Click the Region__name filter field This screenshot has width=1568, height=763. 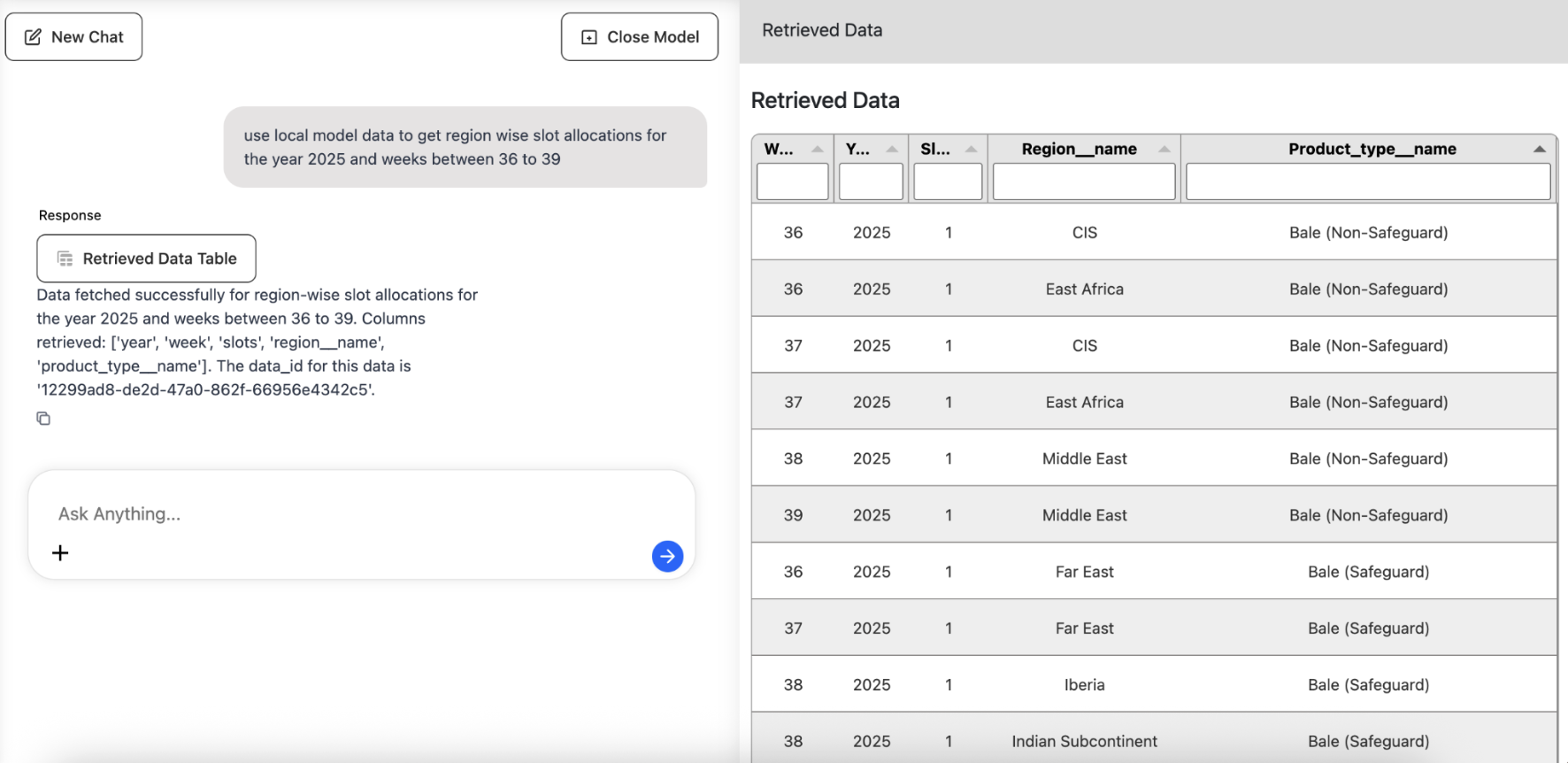(1084, 182)
